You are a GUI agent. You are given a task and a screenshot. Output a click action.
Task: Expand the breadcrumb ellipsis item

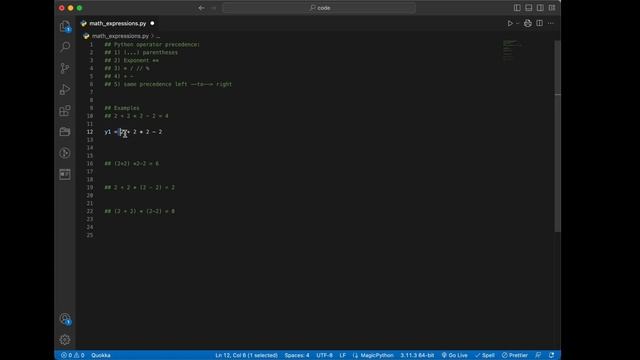pyautogui.click(x=158, y=36)
